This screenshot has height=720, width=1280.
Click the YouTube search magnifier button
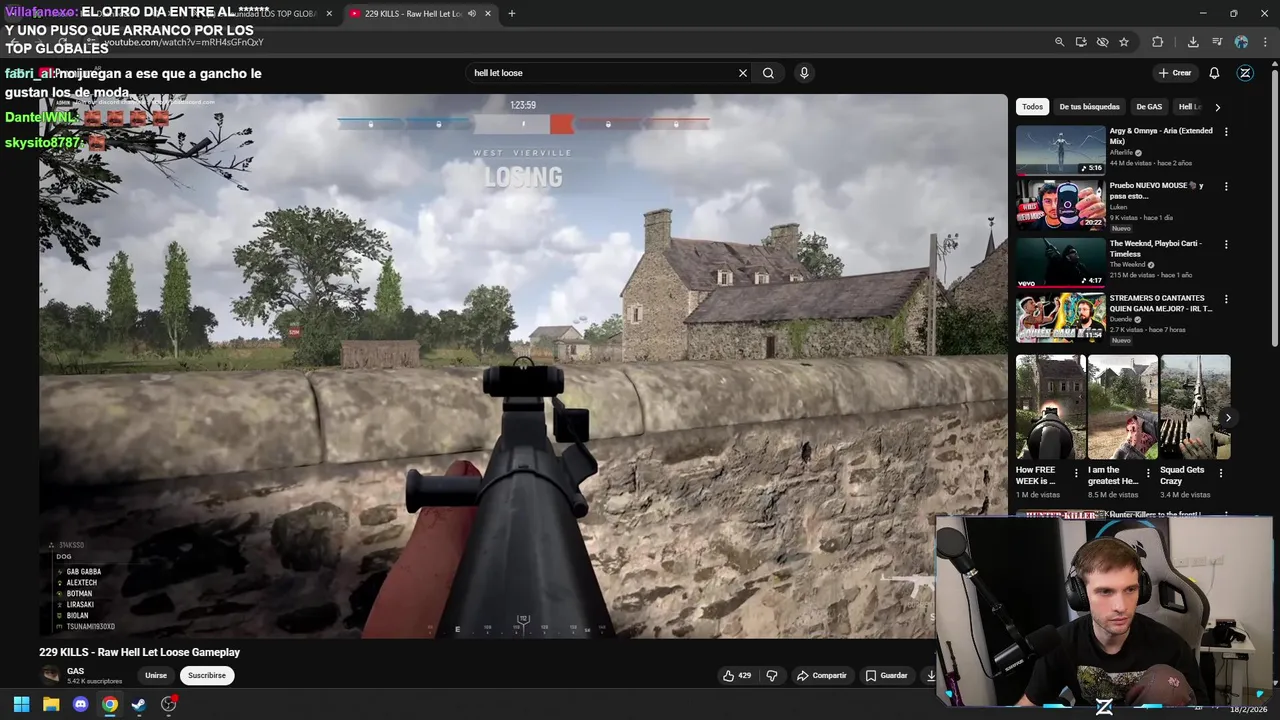pos(768,73)
